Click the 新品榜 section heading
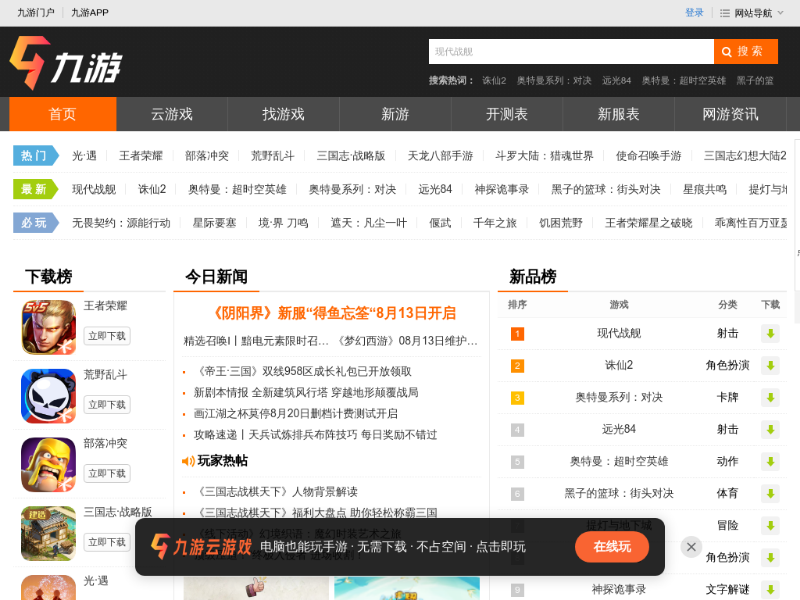800x600 pixels. coord(533,277)
